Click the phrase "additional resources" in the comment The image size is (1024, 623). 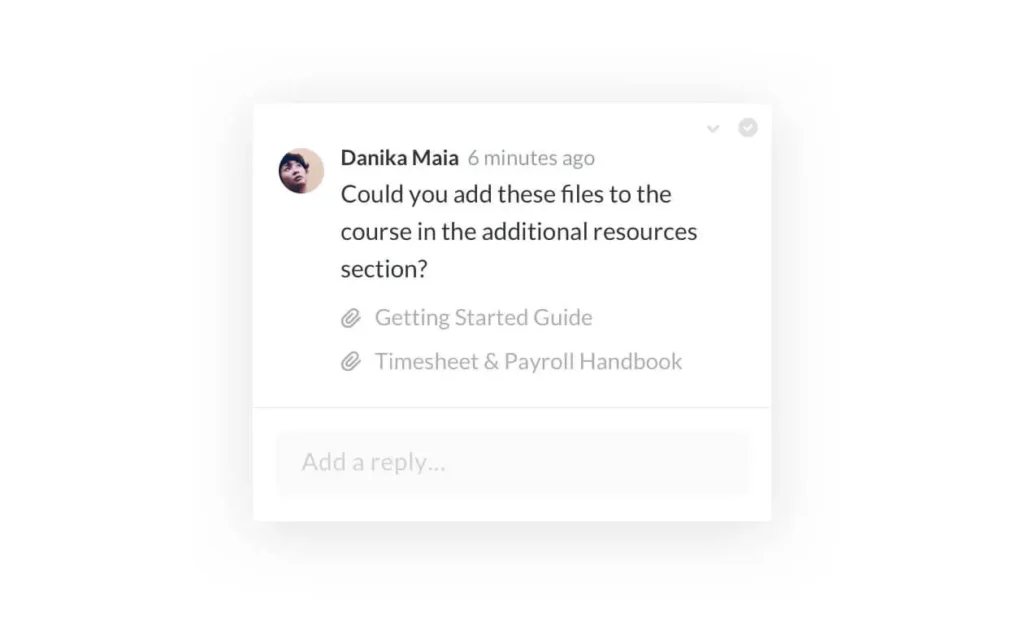pyautogui.click(x=589, y=232)
